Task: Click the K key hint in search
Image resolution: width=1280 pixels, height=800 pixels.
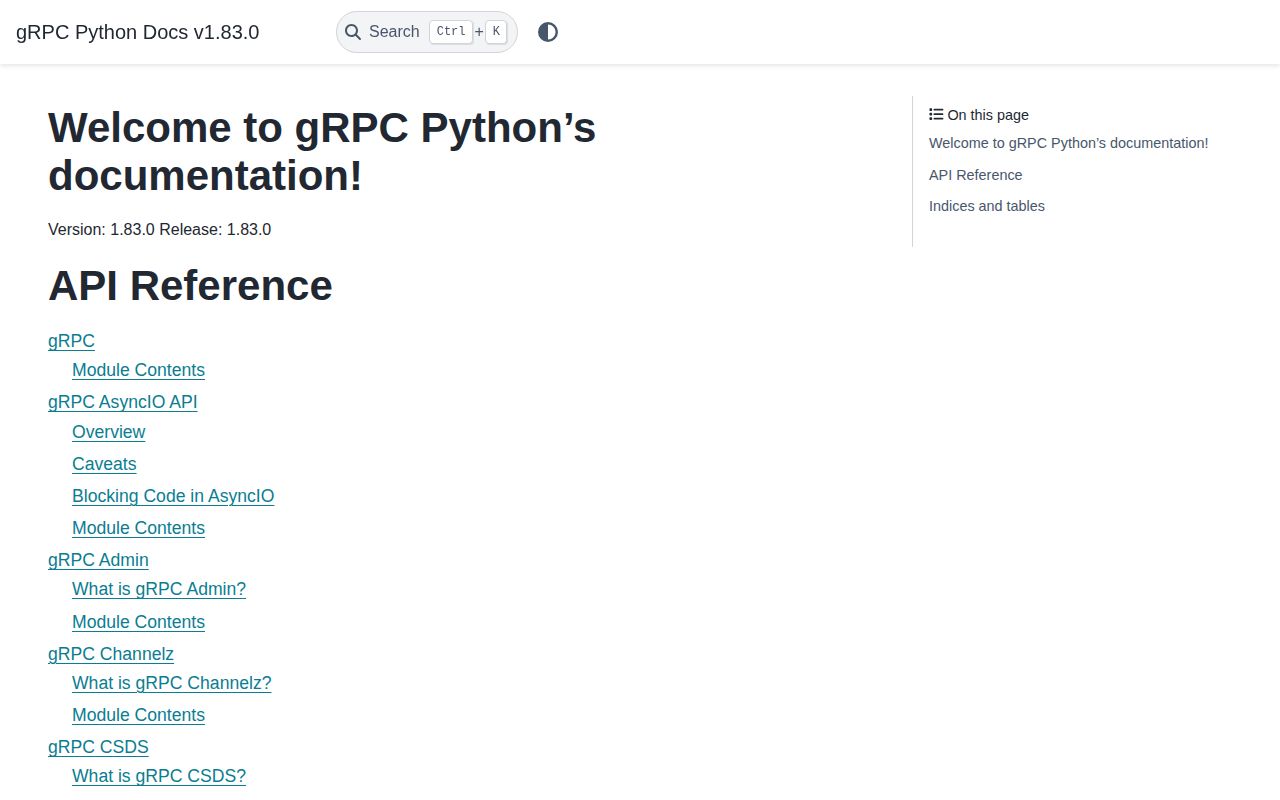Action: tap(496, 32)
